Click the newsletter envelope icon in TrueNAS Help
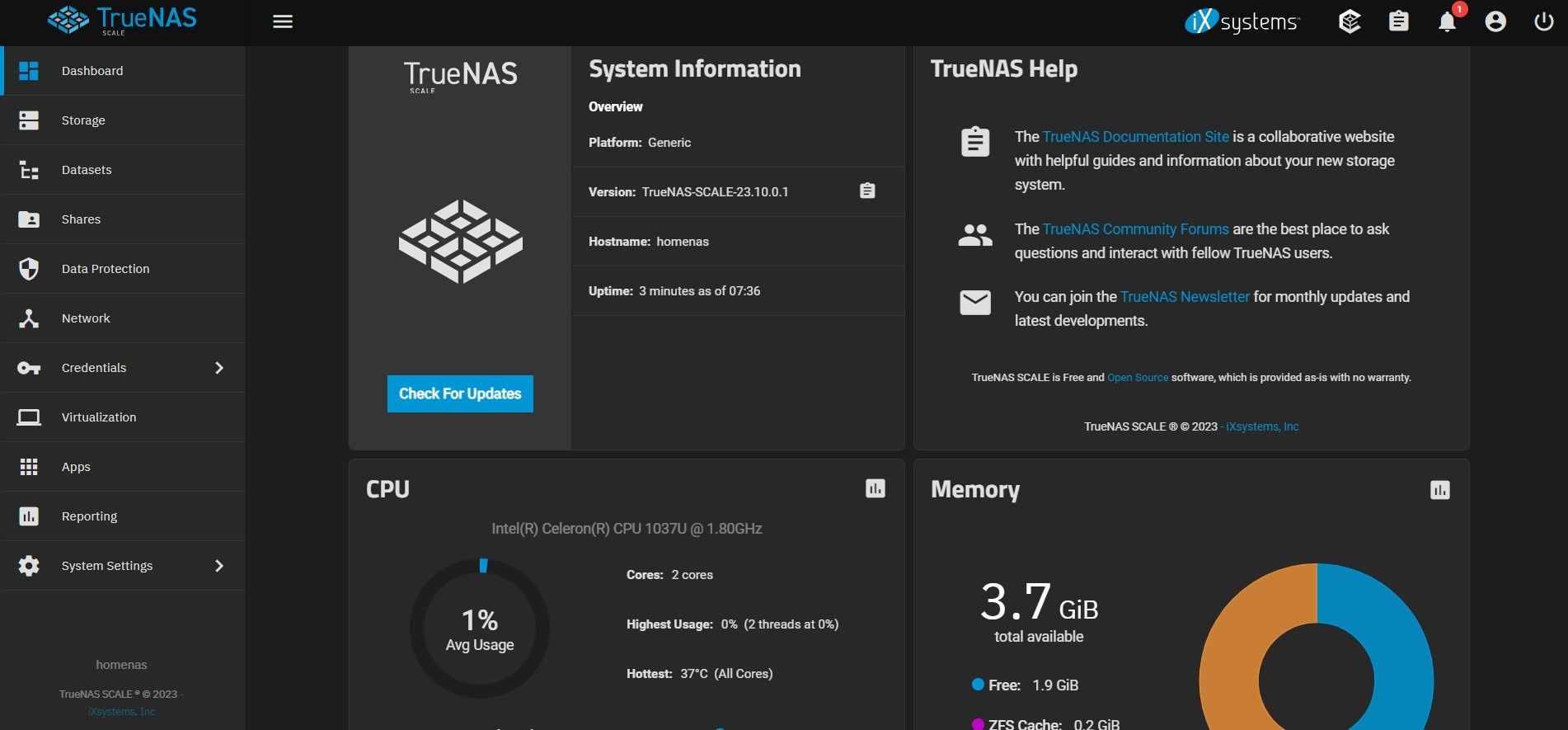The width and height of the screenshot is (1568, 730). coord(975,303)
